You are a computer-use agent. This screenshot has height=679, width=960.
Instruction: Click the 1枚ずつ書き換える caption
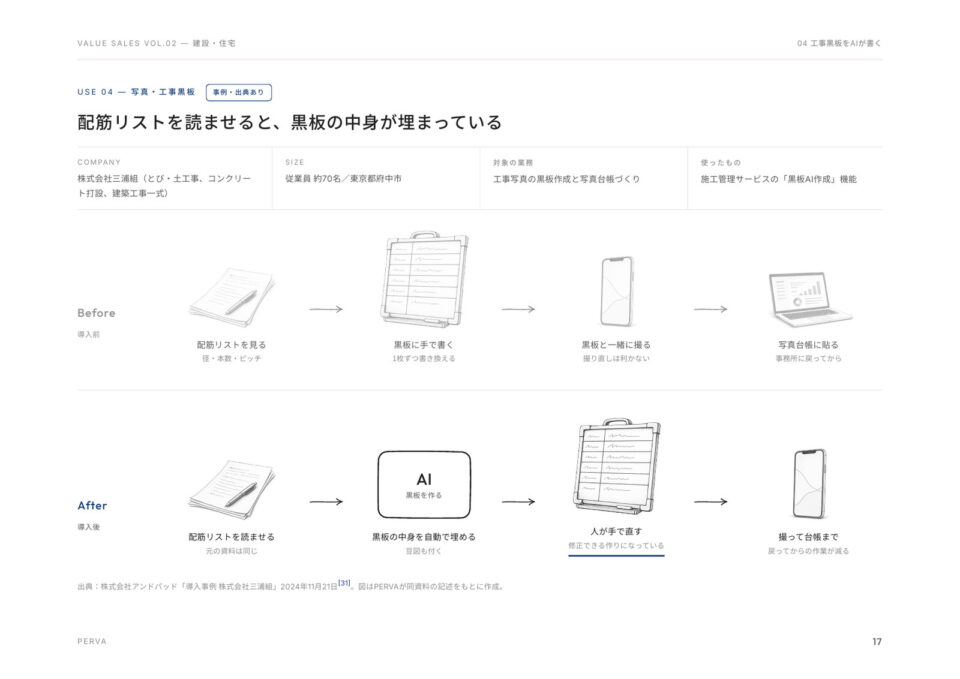(x=424, y=358)
